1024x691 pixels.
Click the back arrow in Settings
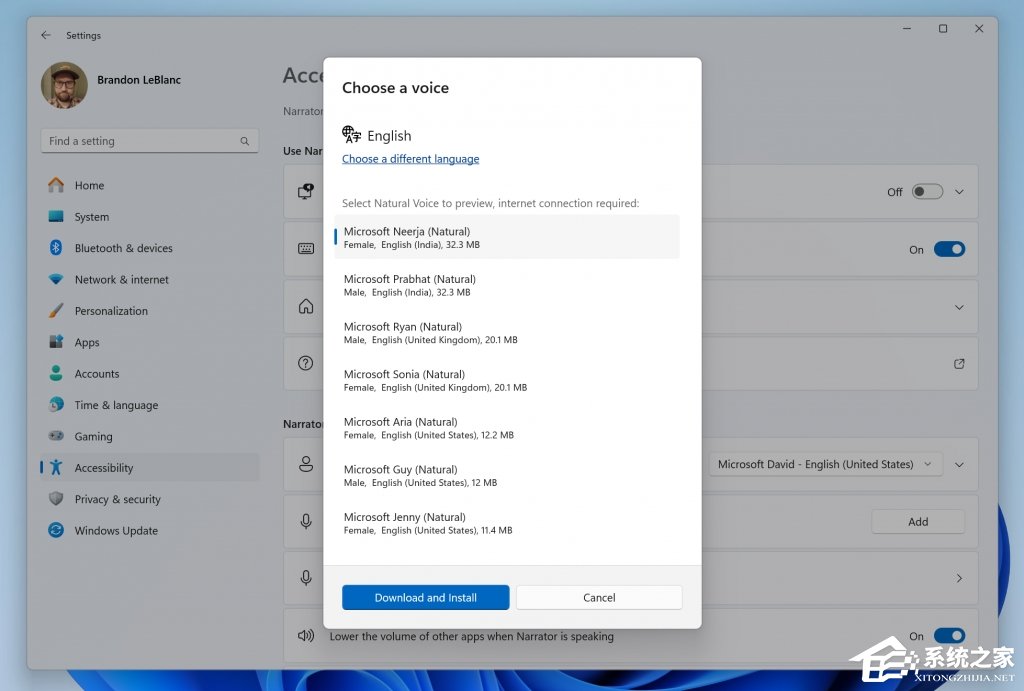tap(46, 35)
